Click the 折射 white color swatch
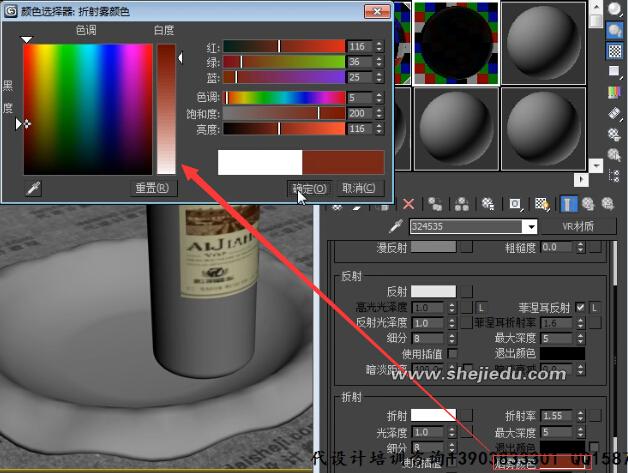Screen dimensions: 628x473 tap(433, 415)
